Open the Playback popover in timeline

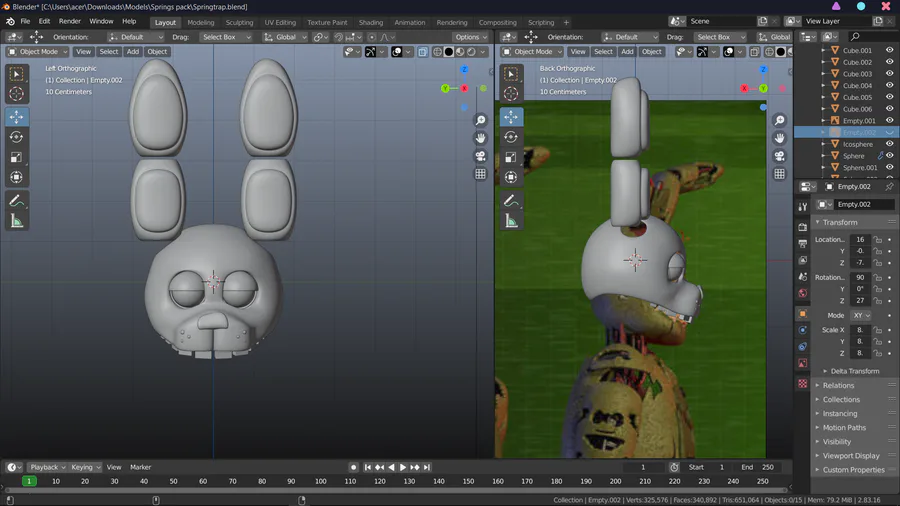(x=46, y=467)
